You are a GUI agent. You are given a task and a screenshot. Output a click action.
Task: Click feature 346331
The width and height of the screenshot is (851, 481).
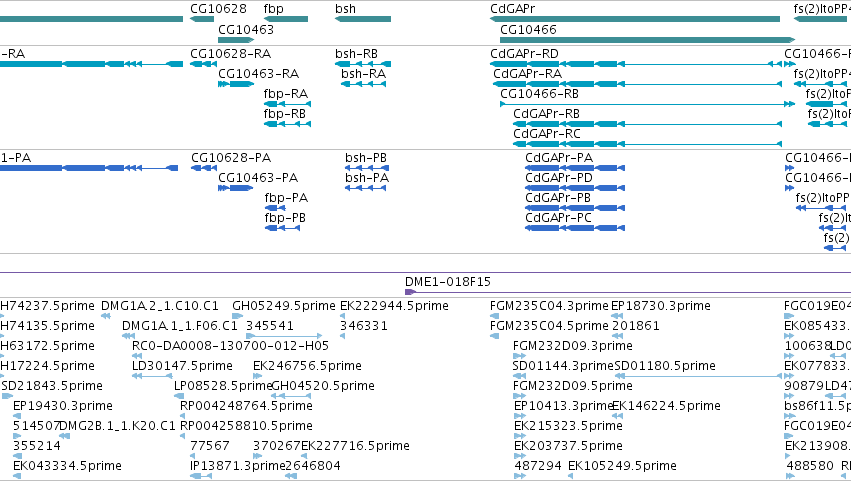(364, 326)
